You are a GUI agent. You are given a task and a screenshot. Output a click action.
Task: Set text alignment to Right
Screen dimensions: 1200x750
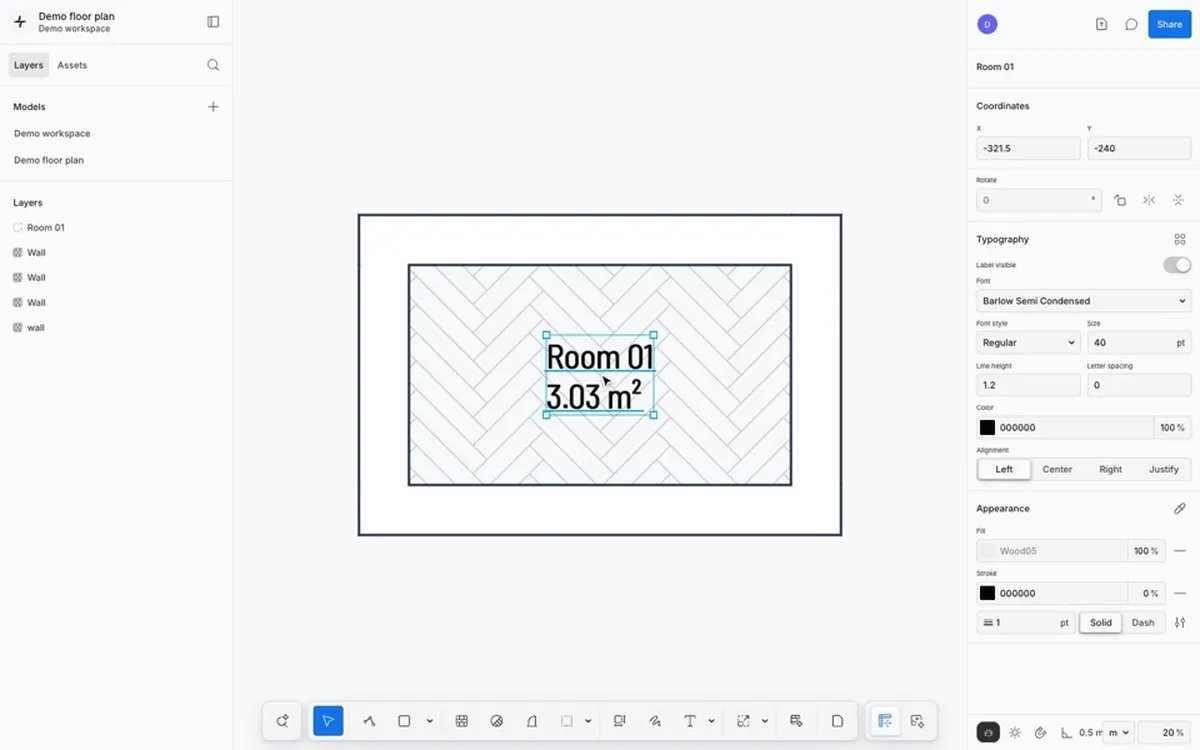click(1110, 469)
